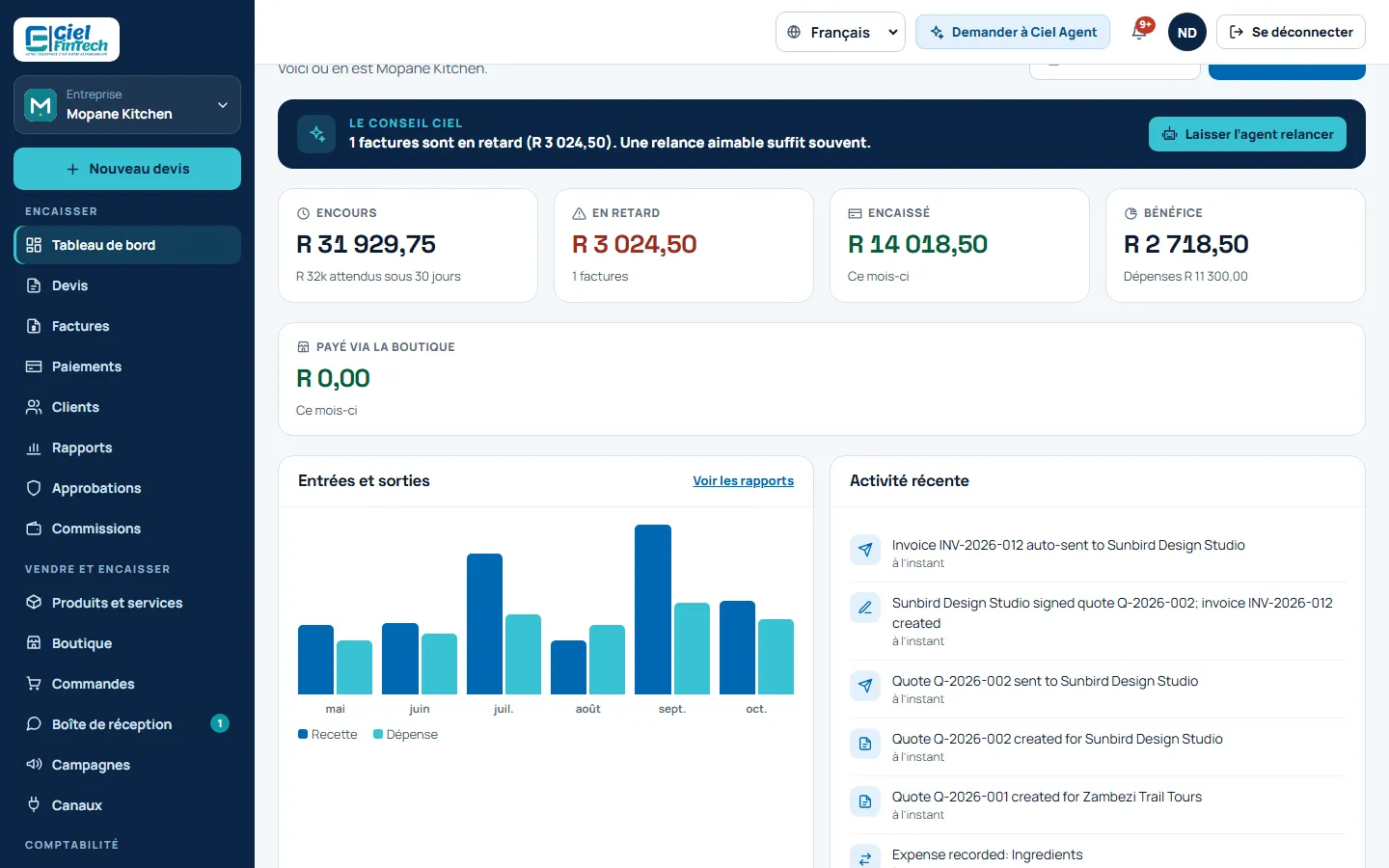Click the Rapports chart icon
Viewport: 1389px width, 868px height.
pyautogui.click(x=34, y=448)
